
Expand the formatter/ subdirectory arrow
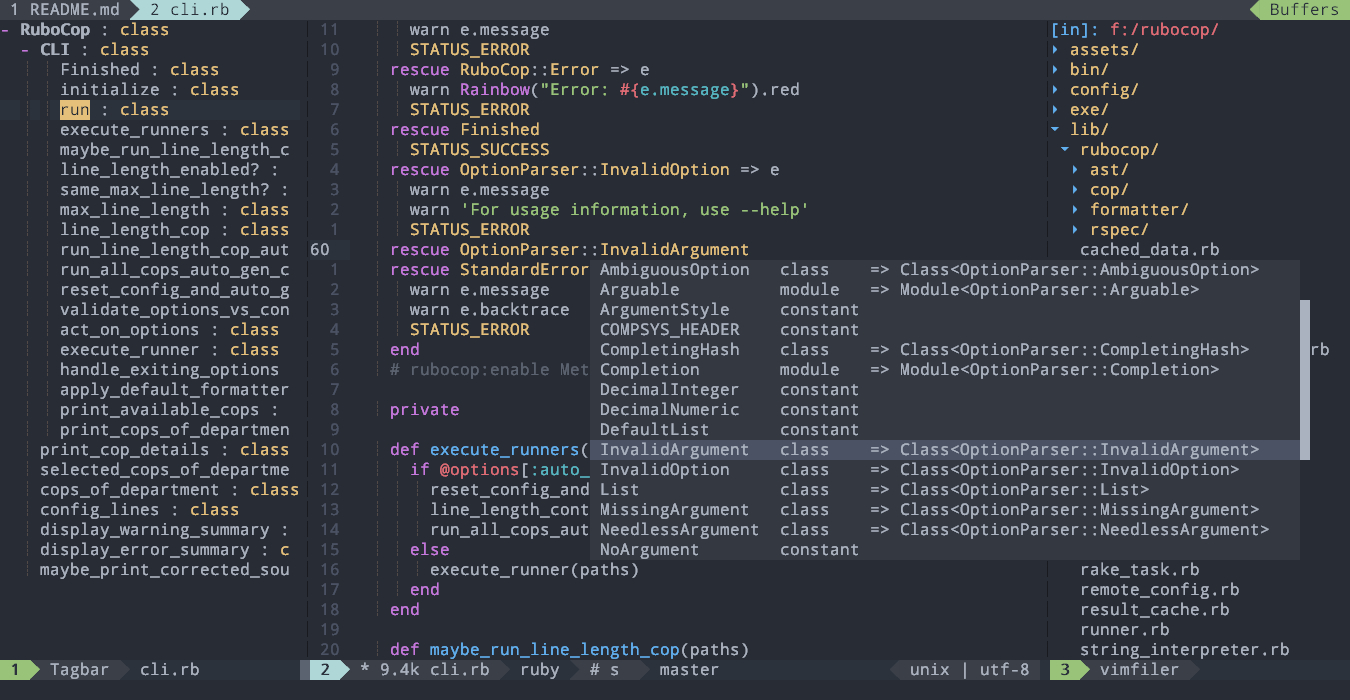1076,210
